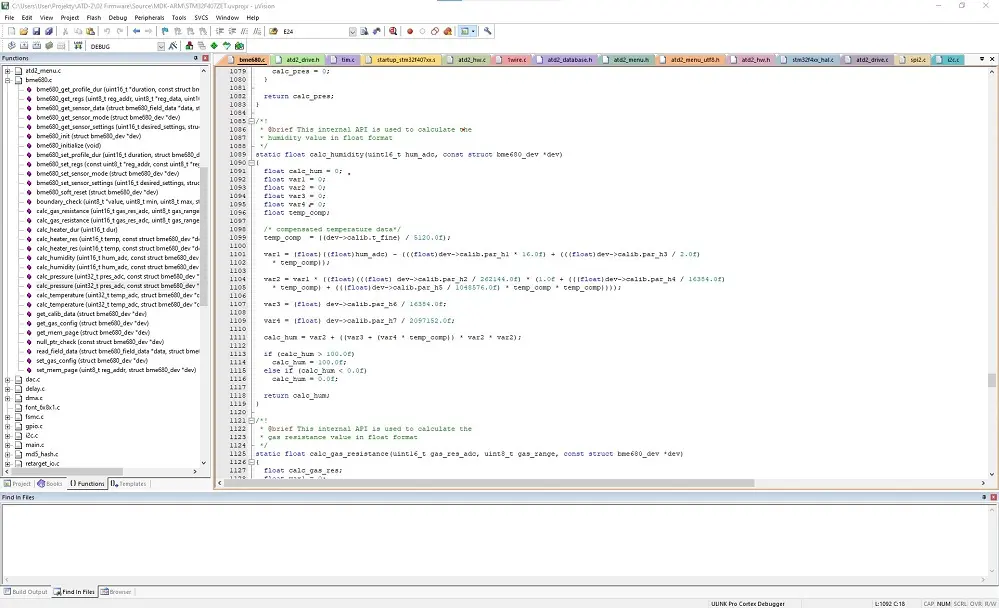Screen dimensions: 999x608
Task: Switch to the Build Output tab
Action: tap(26, 592)
